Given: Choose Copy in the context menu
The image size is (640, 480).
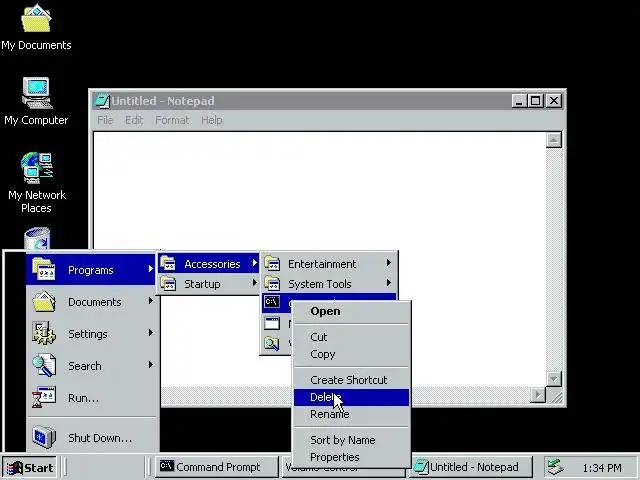Looking at the screenshot, I should pyautogui.click(x=351, y=354).
